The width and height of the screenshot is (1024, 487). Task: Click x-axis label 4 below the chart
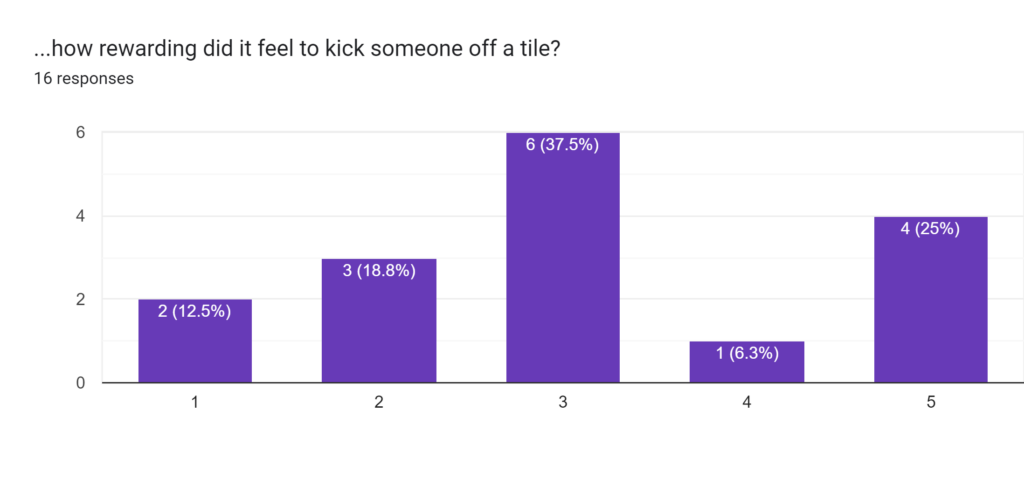coord(747,401)
